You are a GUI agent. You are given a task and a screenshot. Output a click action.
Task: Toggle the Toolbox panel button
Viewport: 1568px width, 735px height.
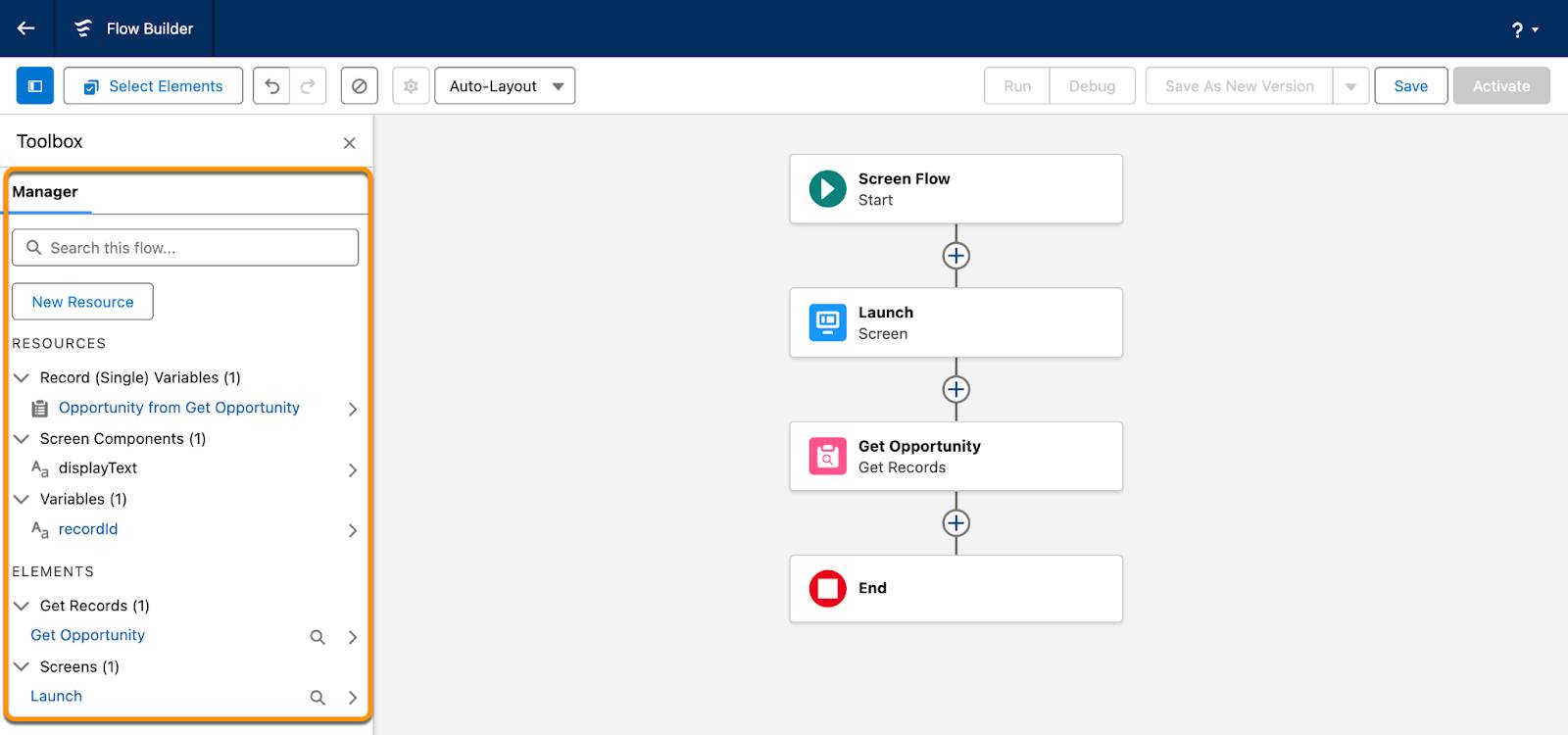pos(35,86)
